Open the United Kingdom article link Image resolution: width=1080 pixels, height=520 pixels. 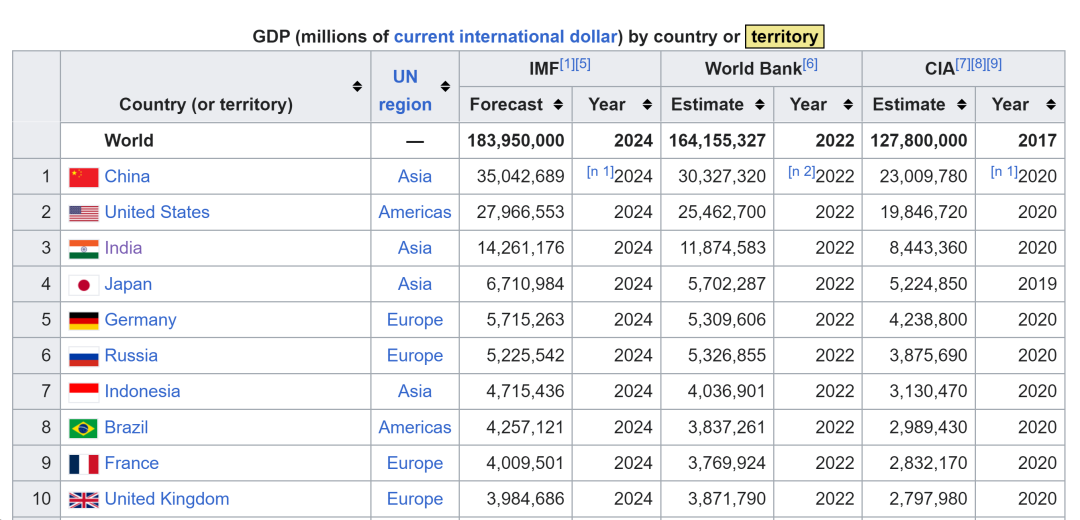pos(167,499)
